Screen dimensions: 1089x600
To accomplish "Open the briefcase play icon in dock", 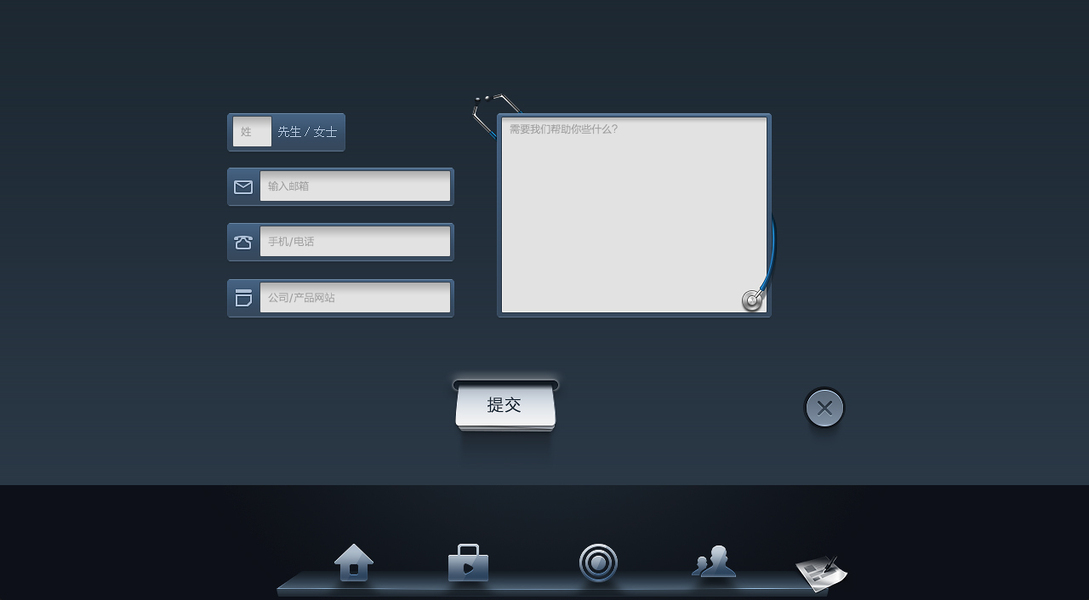I will (468, 562).
